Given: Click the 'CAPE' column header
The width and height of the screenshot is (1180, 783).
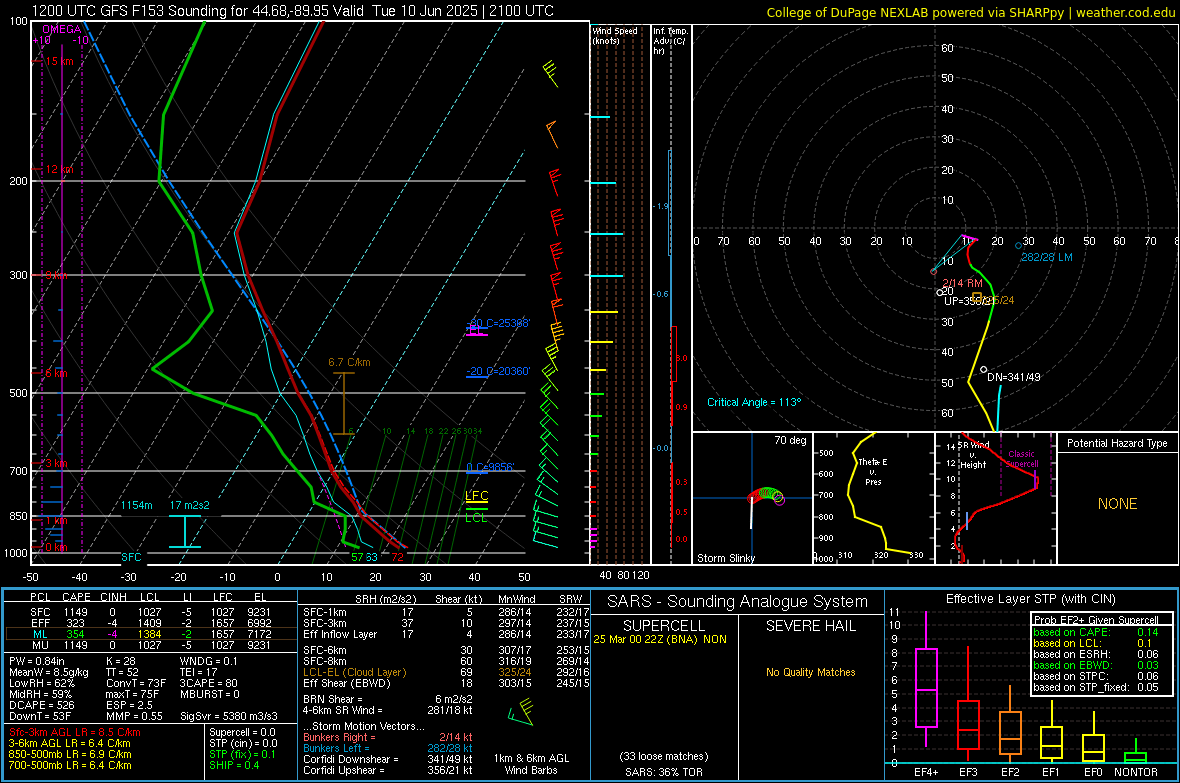Looking at the screenshot, I should click(76, 598).
